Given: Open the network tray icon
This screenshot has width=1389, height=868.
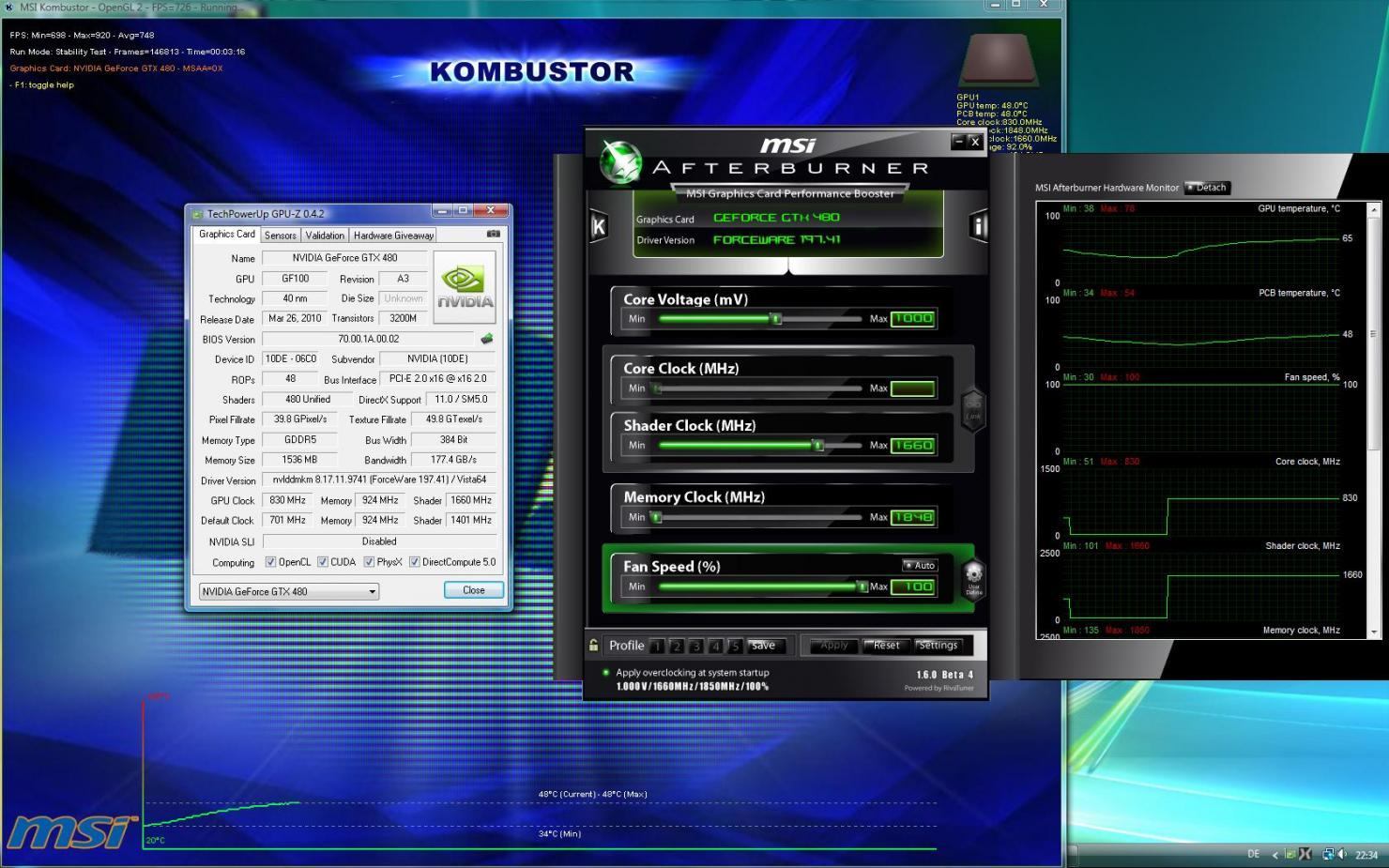Looking at the screenshot, I should 1327,854.
